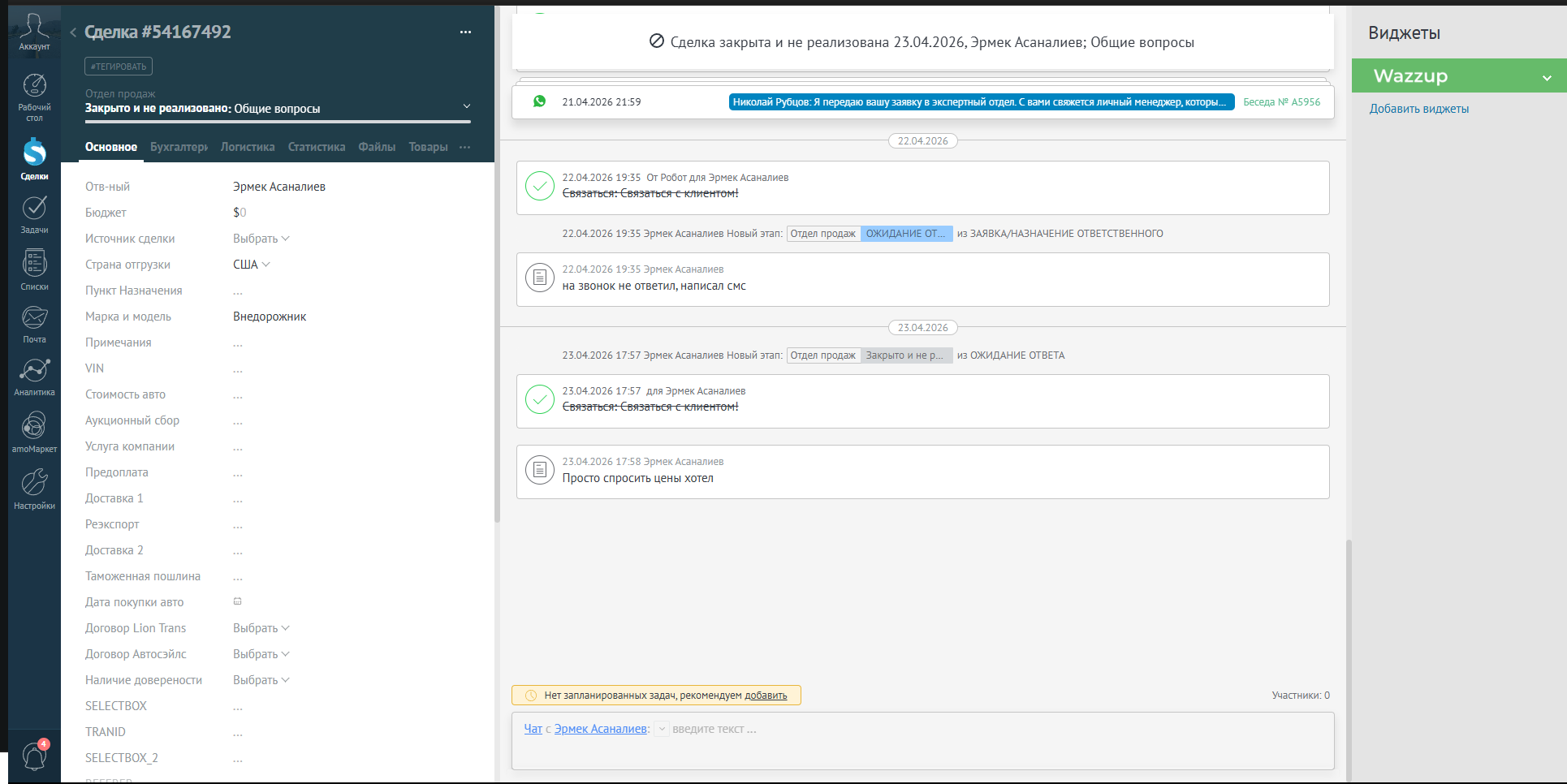The width and height of the screenshot is (1567, 784).
Task: Open Николай Рубцов message preview
Action: [982, 102]
